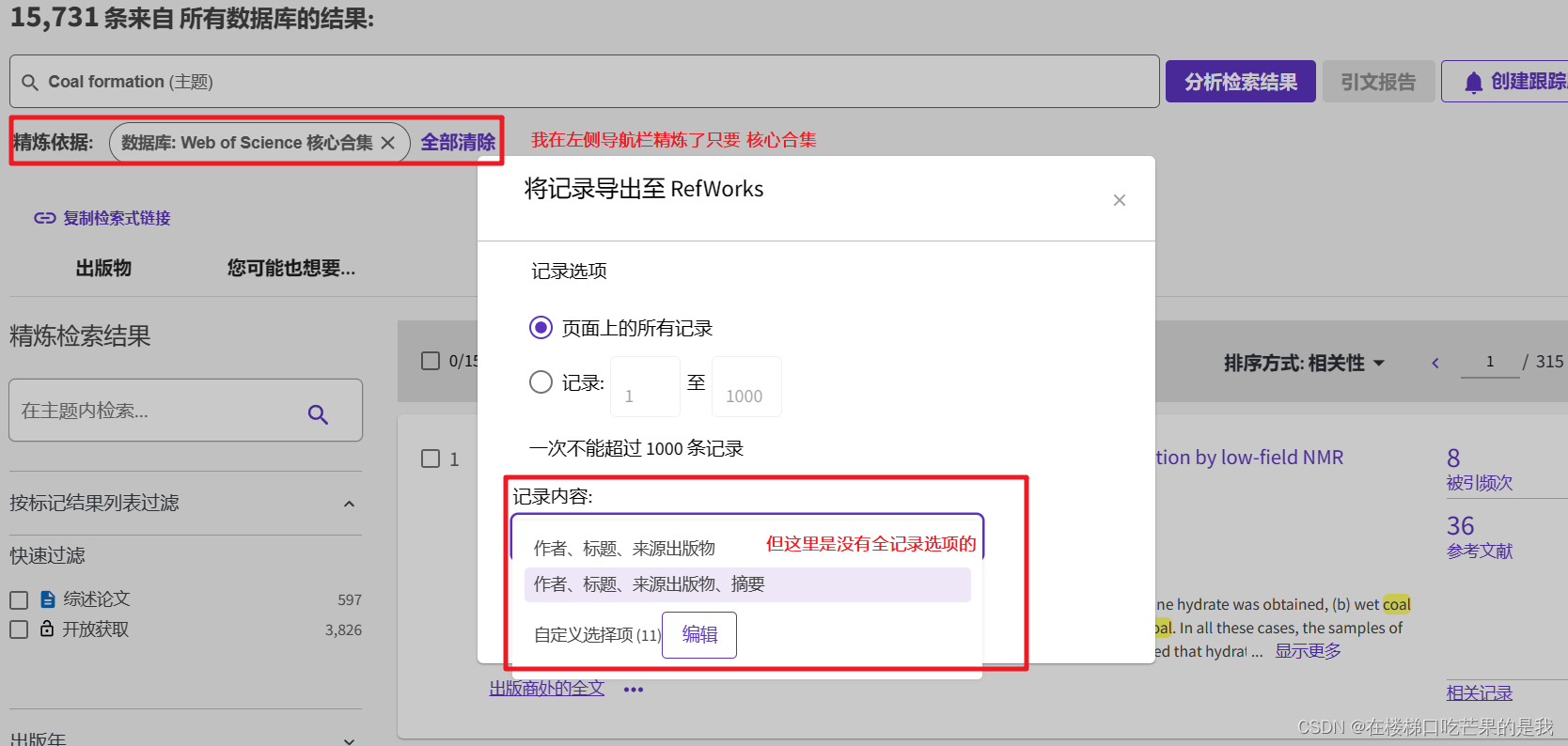Click the 8 被引频次 count
This screenshot has width=1568, height=746.
point(1453,458)
